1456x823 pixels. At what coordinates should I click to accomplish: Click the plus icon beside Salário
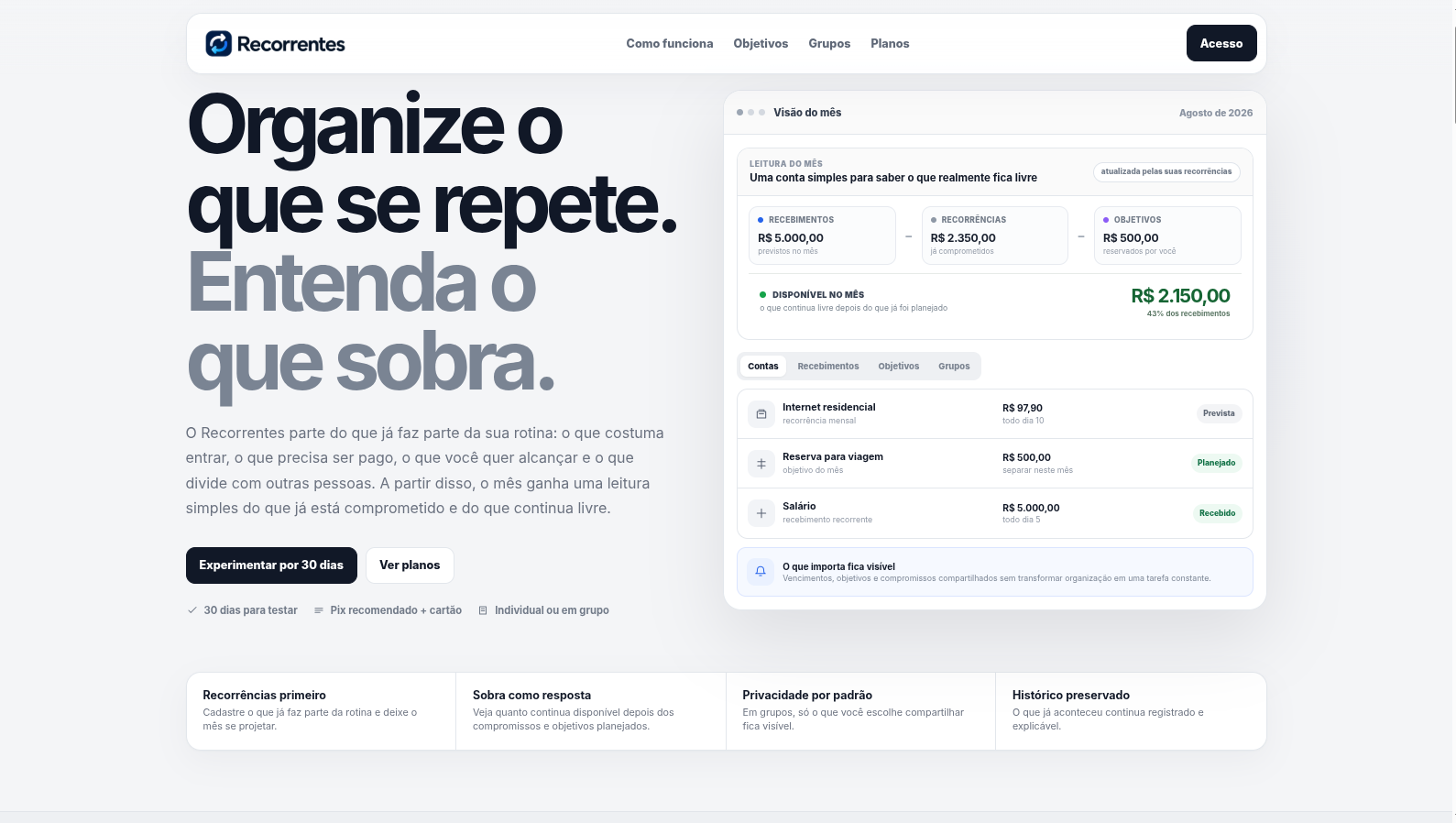coord(761,513)
